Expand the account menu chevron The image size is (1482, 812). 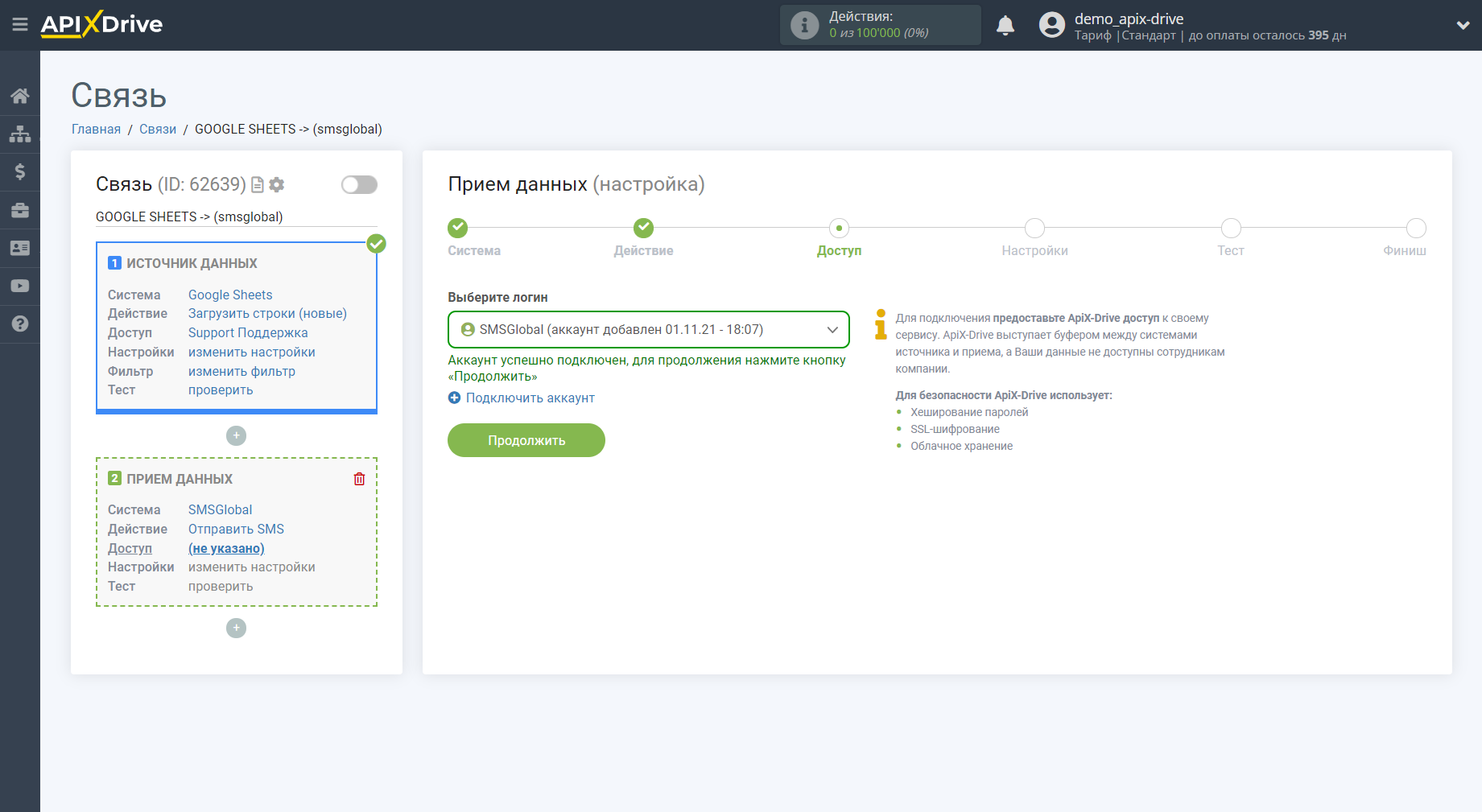1463,25
